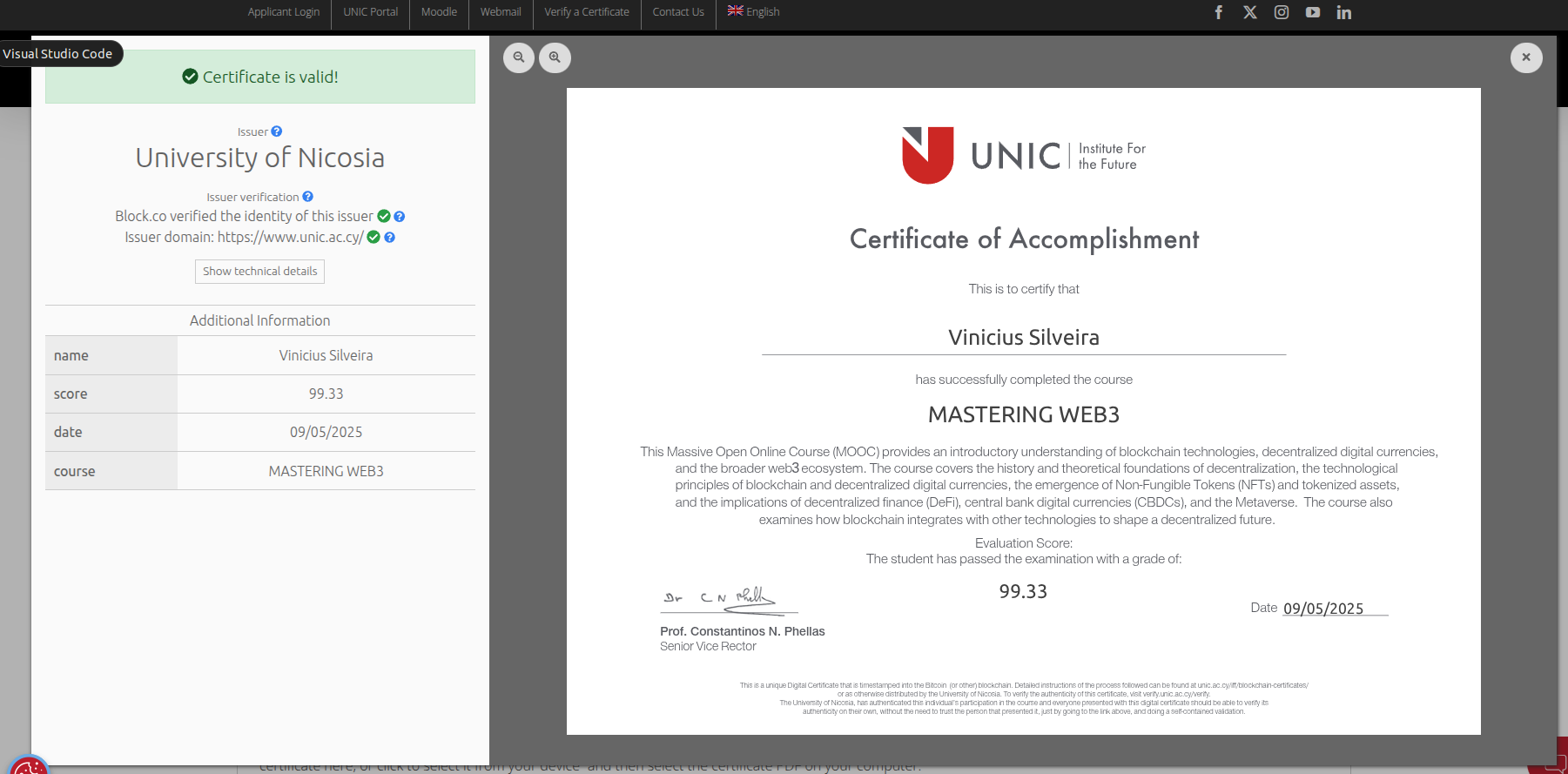Open the YouTube social icon

1313,12
